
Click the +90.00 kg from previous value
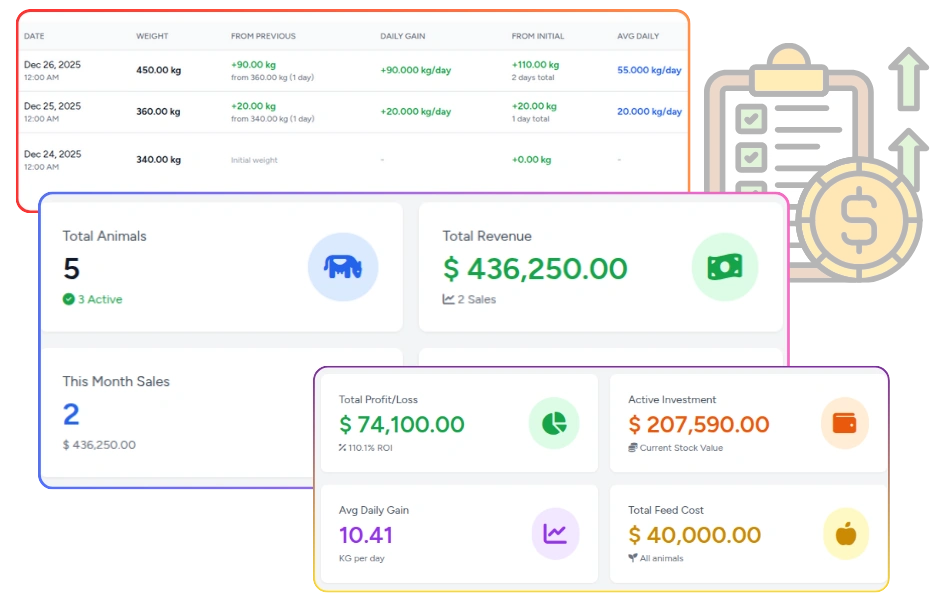pos(253,64)
